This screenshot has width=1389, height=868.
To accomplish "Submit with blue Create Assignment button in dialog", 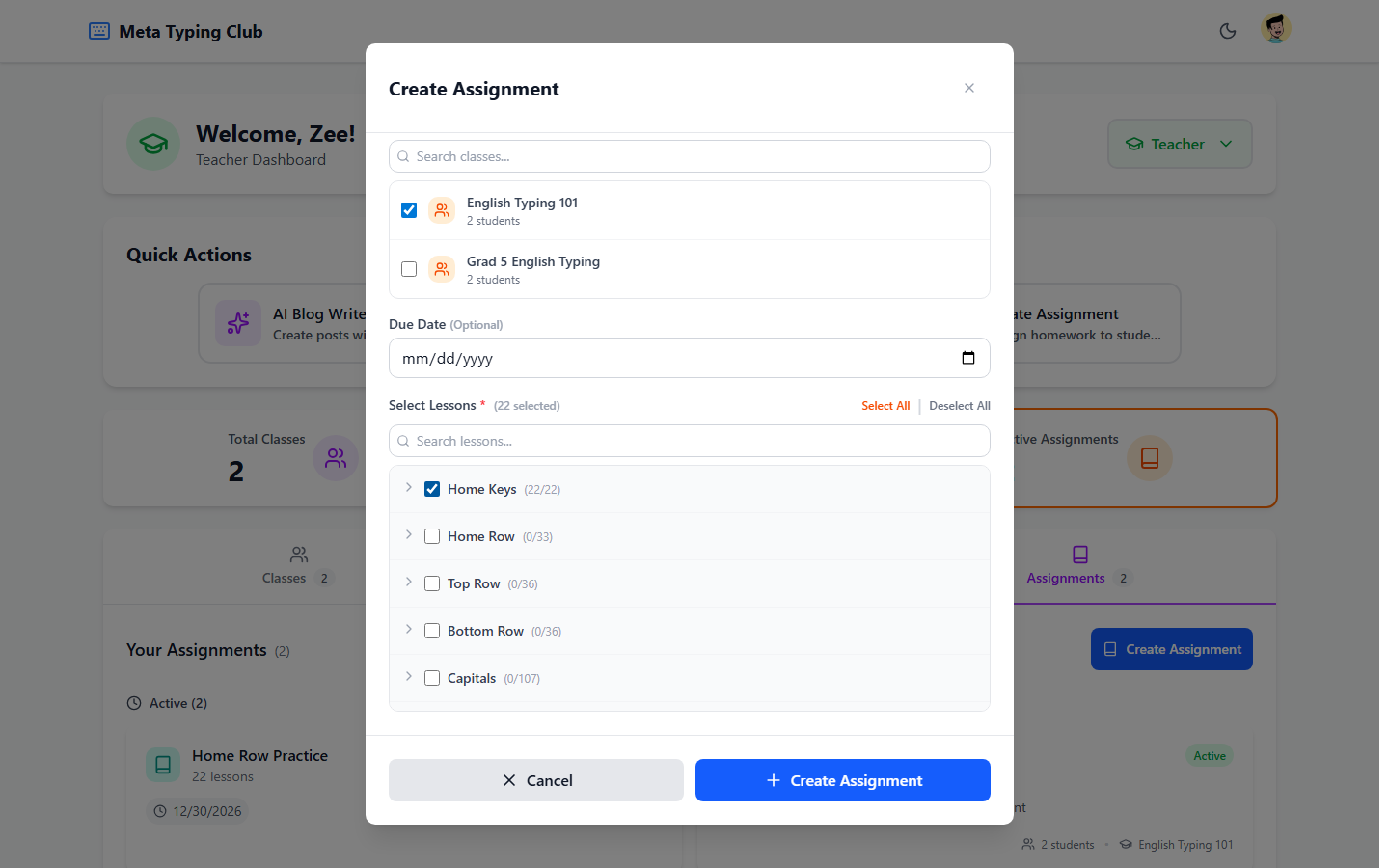I will point(843,780).
